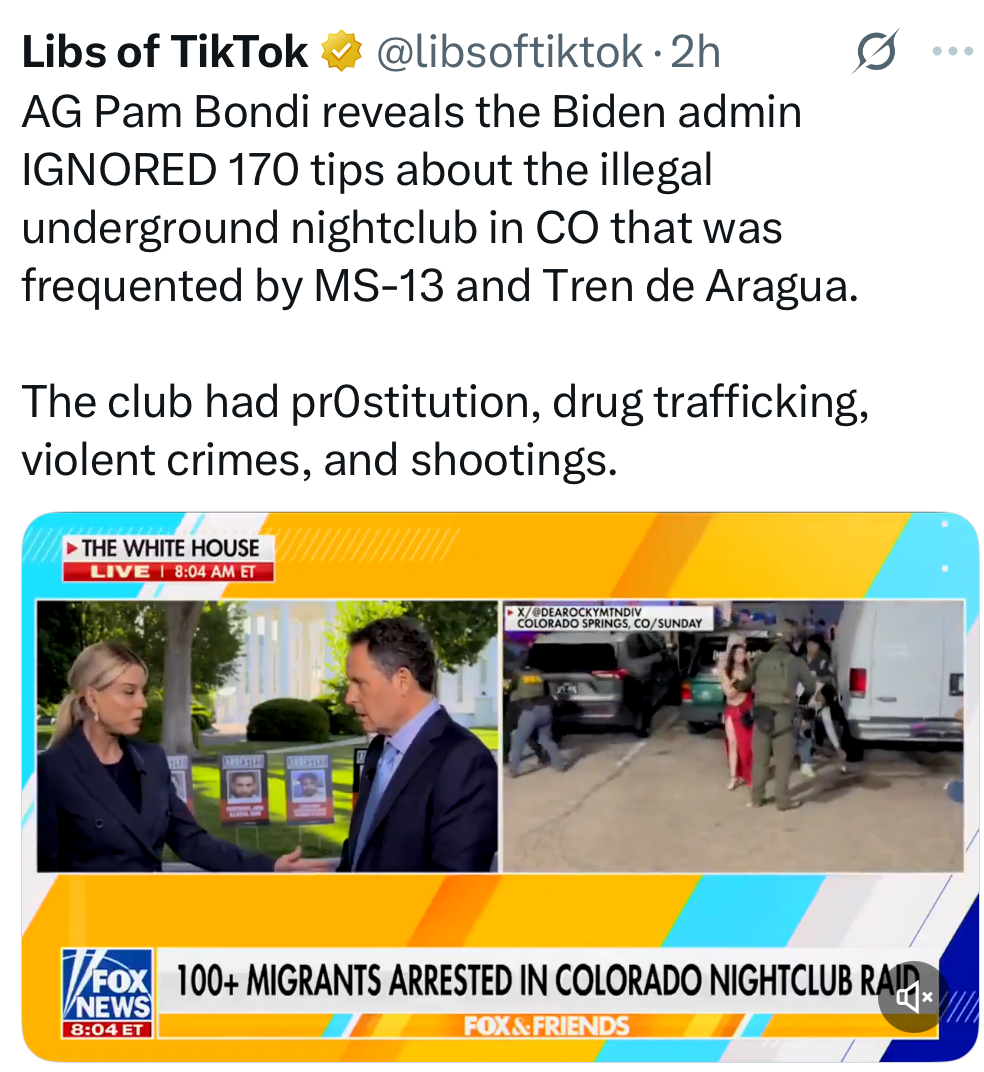Screen dimensions: 984x1072
Task: Click the 'THE WHITE HOUSE' live label
Action: pos(170,548)
